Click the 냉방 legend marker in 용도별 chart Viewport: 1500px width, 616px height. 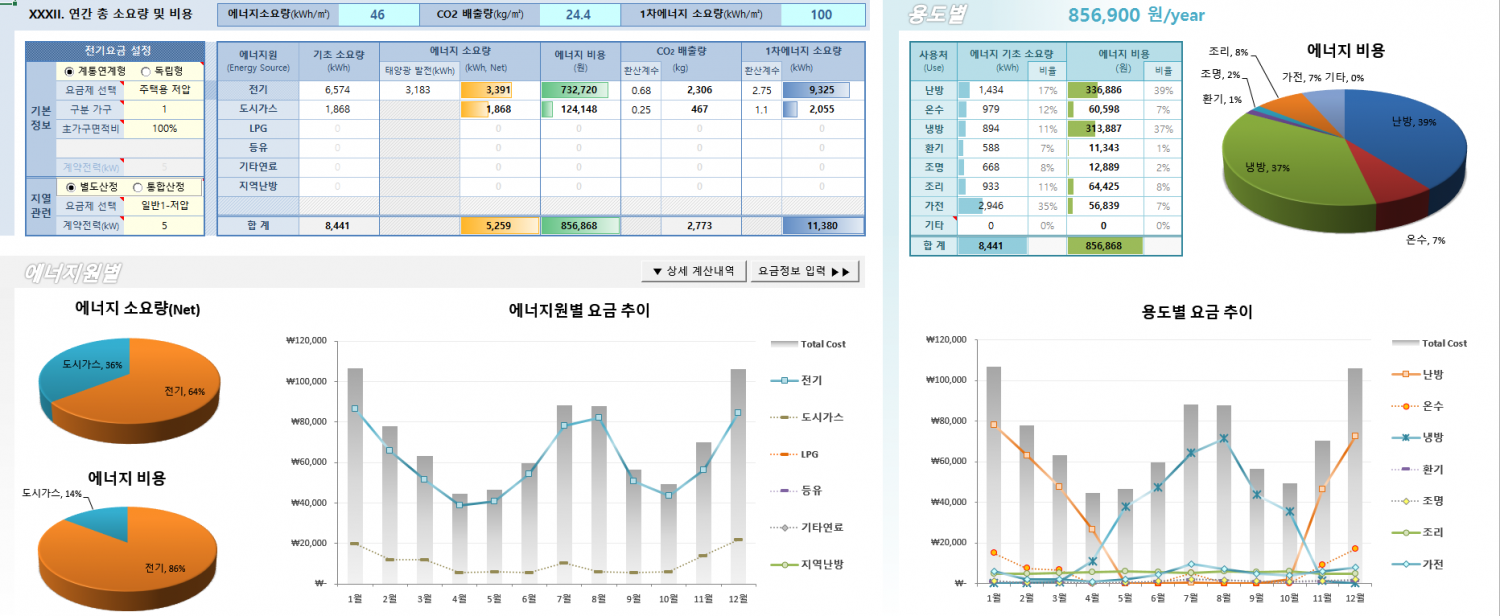click(x=1405, y=438)
